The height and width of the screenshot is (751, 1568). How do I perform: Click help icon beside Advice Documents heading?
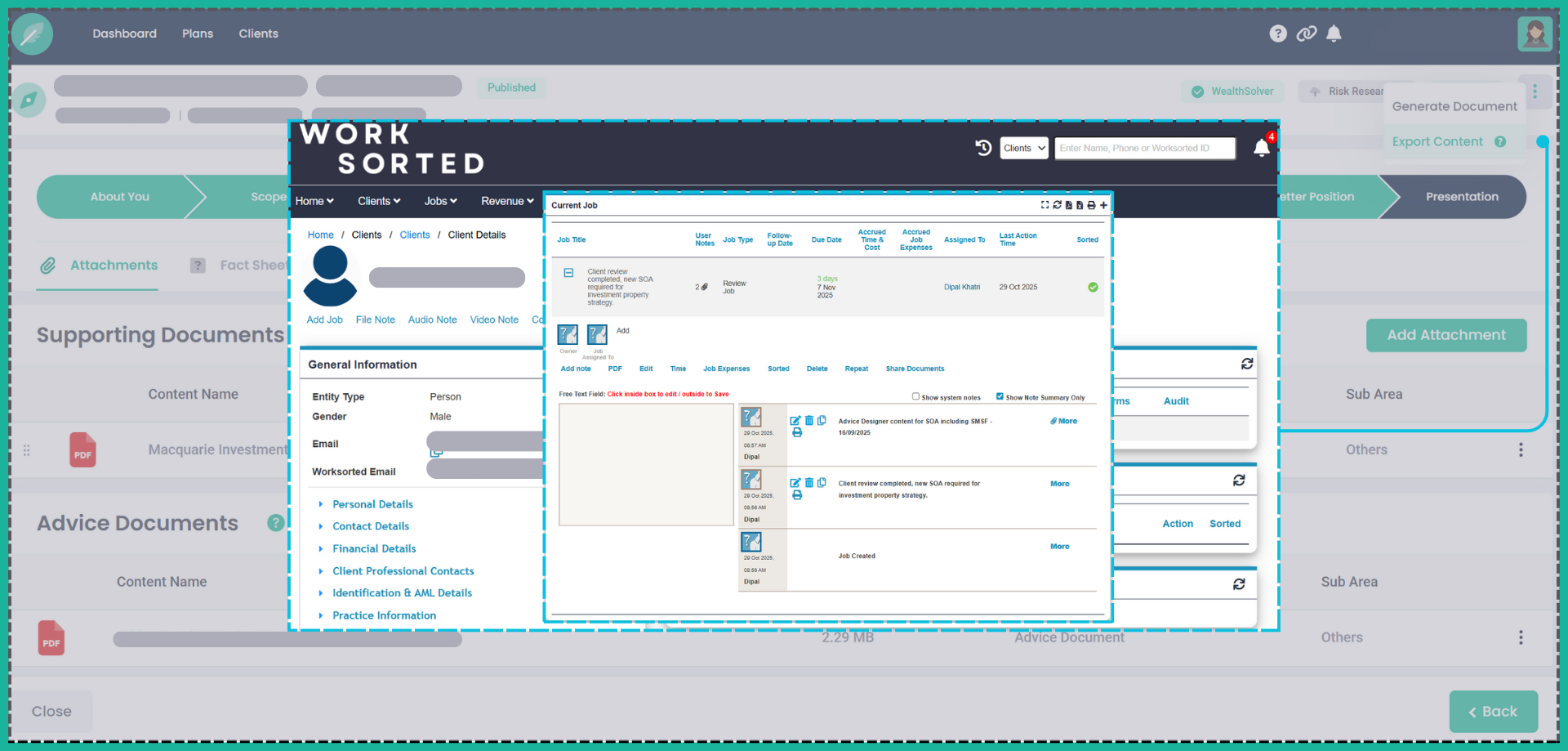pos(276,523)
